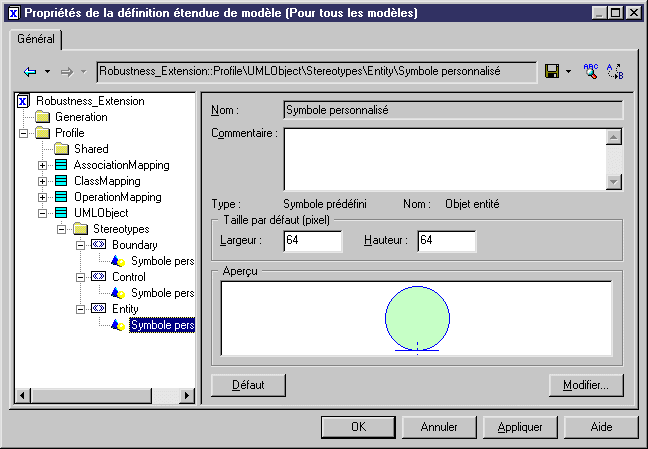The image size is (648, 449).
Task: Click the Generation folder icon
Action: pyautogui.click(x=43, y=117)
